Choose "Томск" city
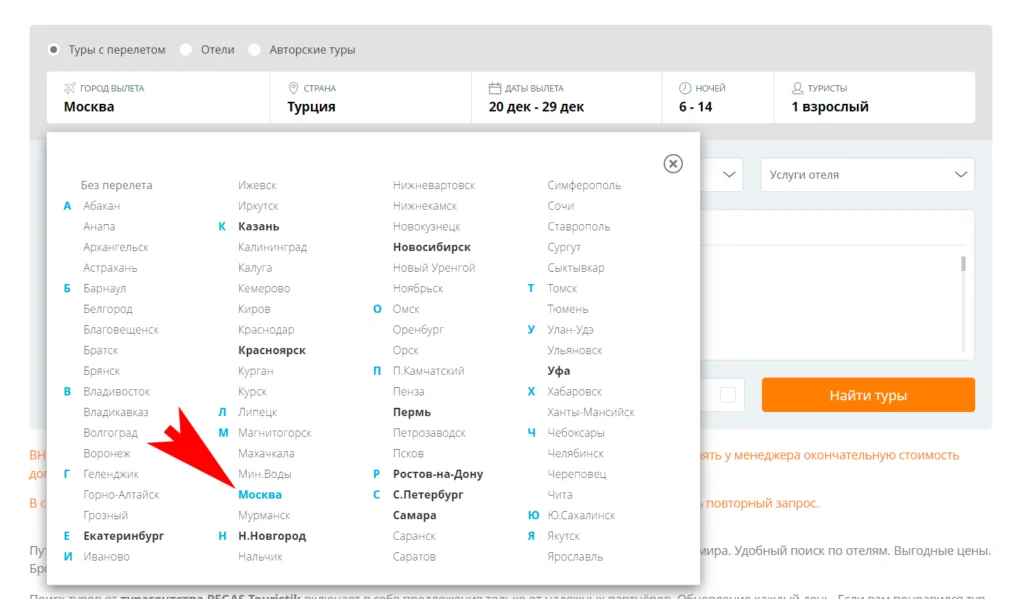Image resolution: width=1024 pixels, height=599 pixels. 562,288
